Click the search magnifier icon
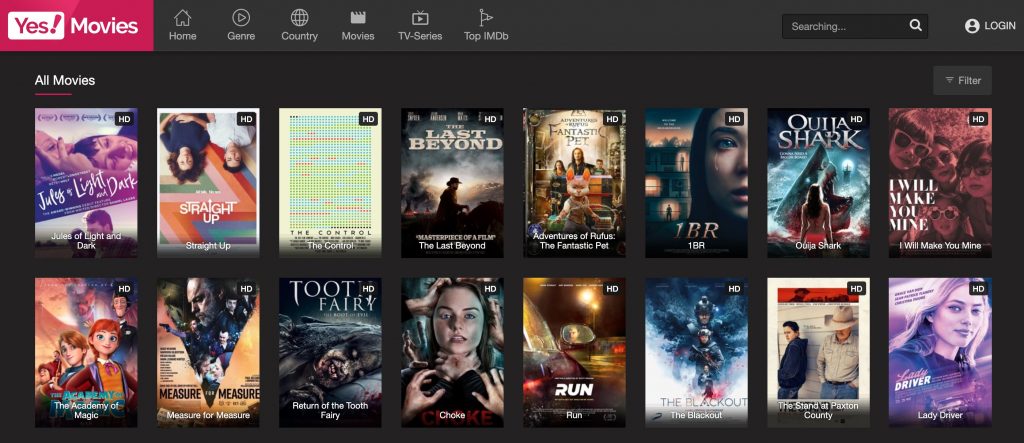Screen dimensions: 1024x443 point(916,25)
